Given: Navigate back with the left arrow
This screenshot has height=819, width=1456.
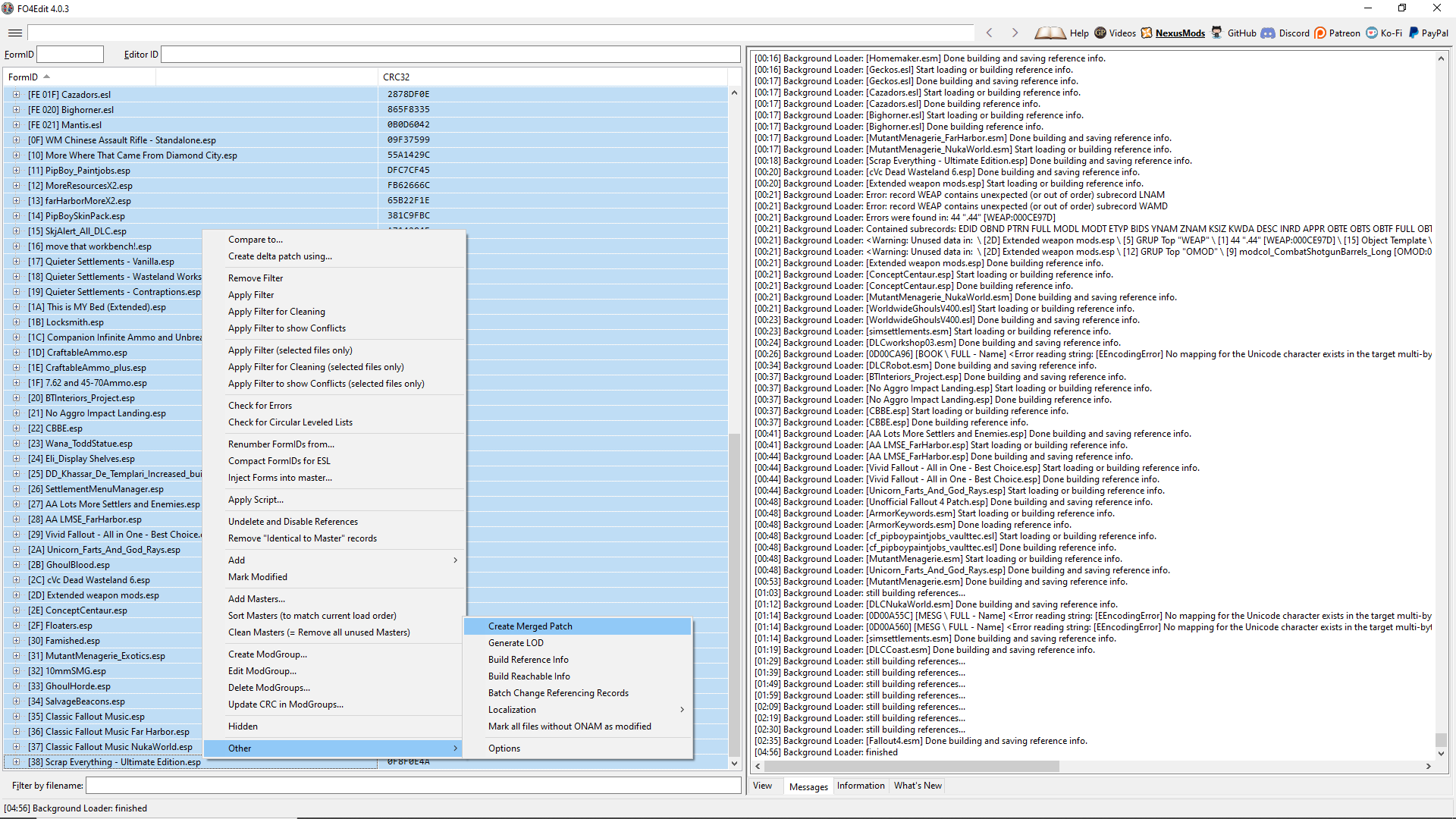Looking at the screenshot, I should 989,33.
